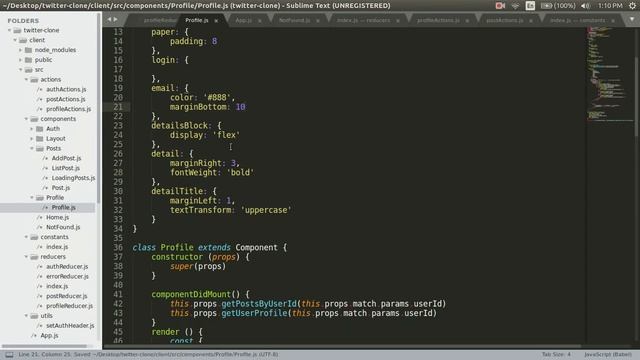
Task: Collapse the twitter-clone root folder arrow
Action: click(x=9, y=30)
